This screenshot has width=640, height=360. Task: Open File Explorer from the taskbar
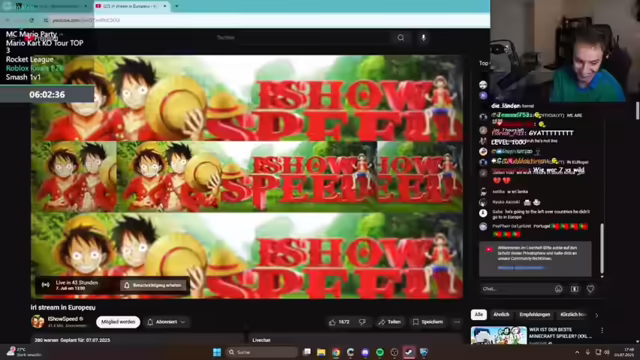coord(321,352)
